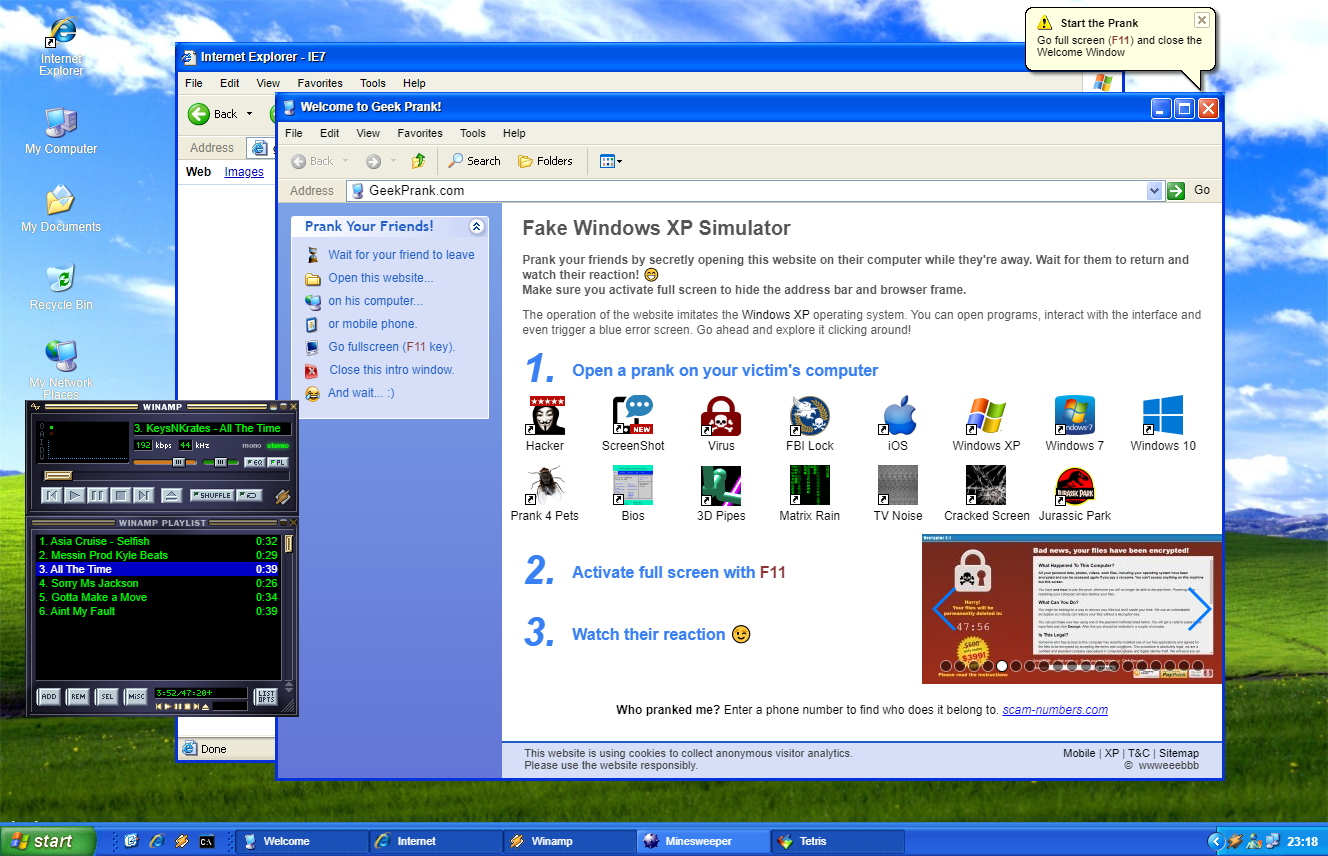The width and height of the screenshot is (1328, 856).
Task: Open File menu in Welcome window
Action: pyautogui.click(x=293, y=133)
